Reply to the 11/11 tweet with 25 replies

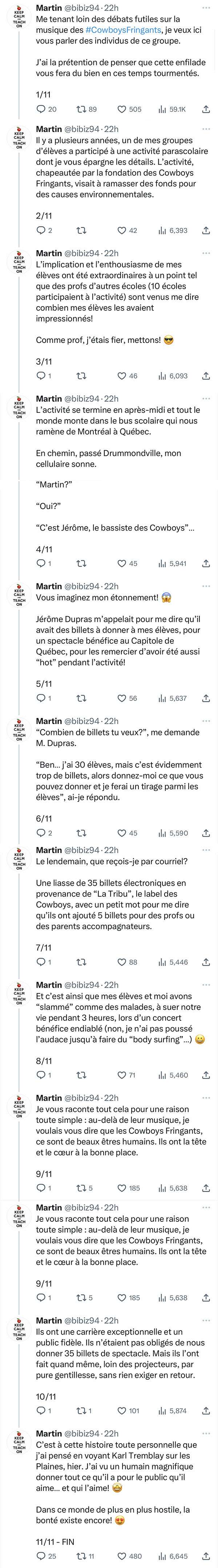click(46, 1552)
